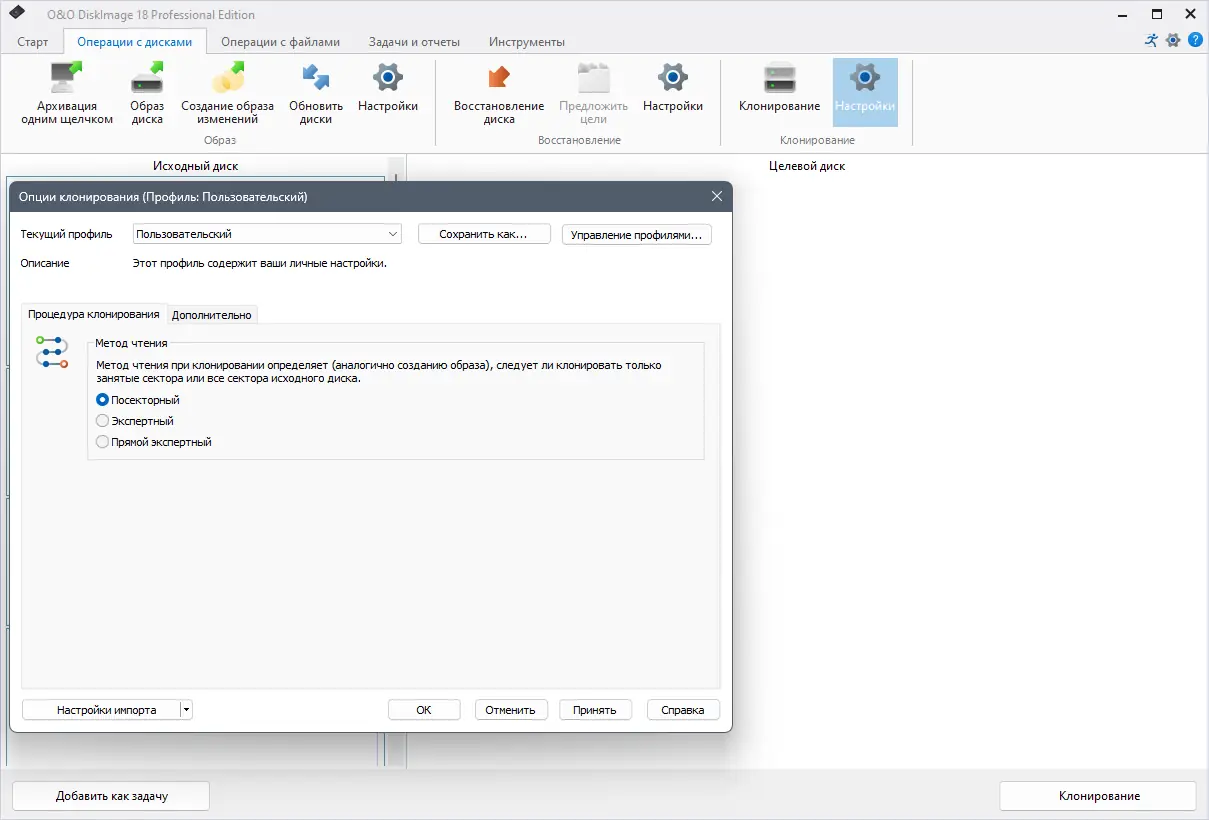The width and height of the screenshot is (1209, 820).
Task: Click highlighted Настройки in Клонирование group
Action: point(865,90)
